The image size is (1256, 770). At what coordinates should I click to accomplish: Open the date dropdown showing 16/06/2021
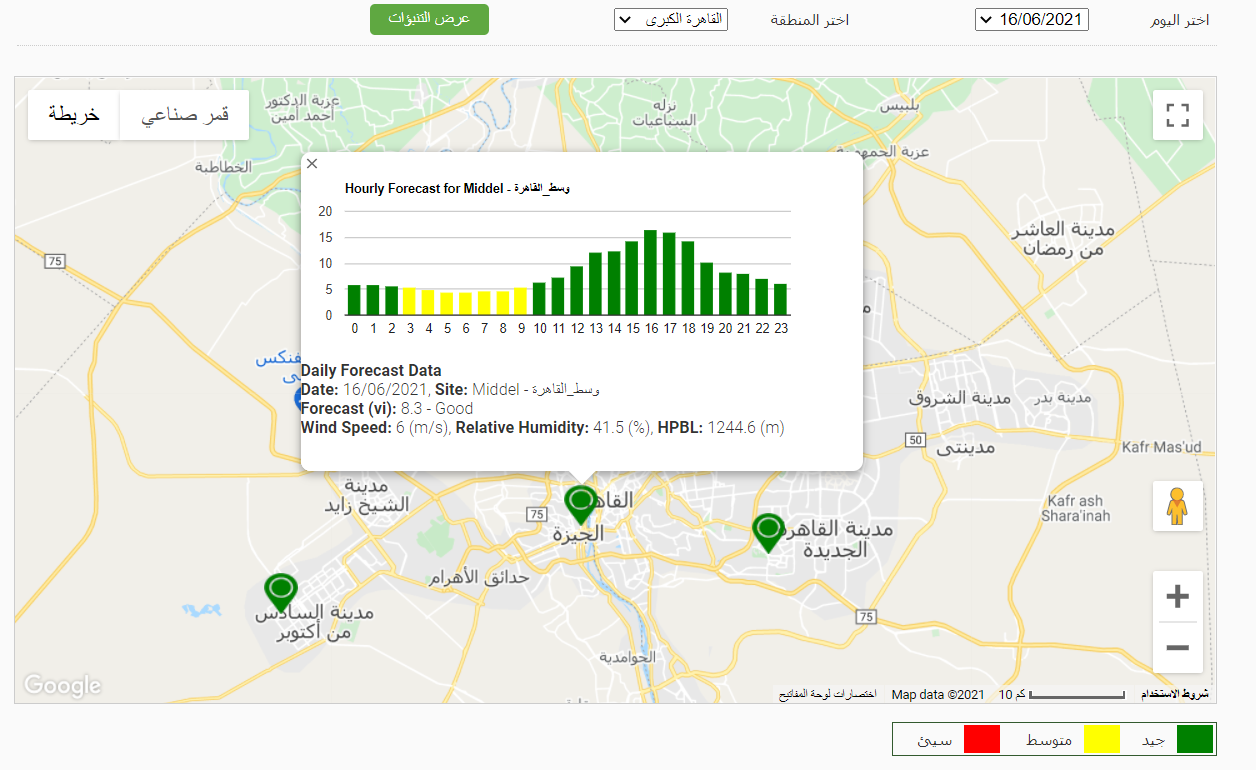(x=1031, y=20)
